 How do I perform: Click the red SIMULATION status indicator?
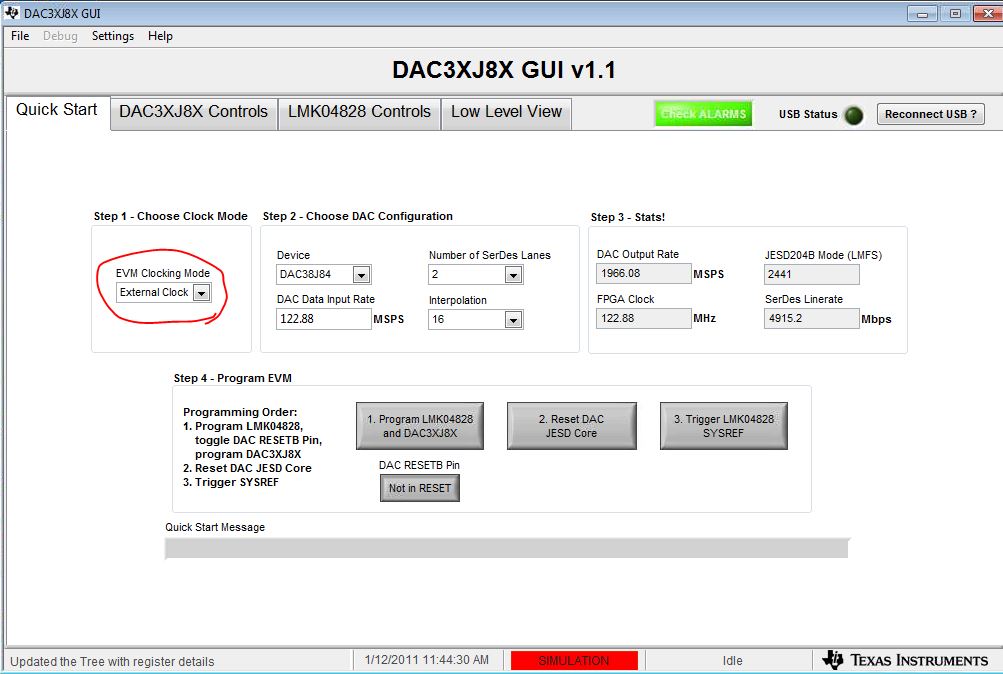pyautogui.click(x=574, y=661)
